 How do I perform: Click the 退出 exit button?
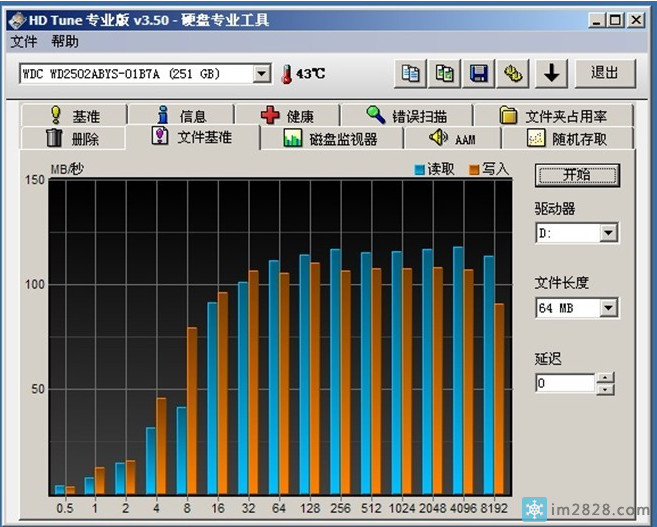pyautogui.click(x=604, y=73)
